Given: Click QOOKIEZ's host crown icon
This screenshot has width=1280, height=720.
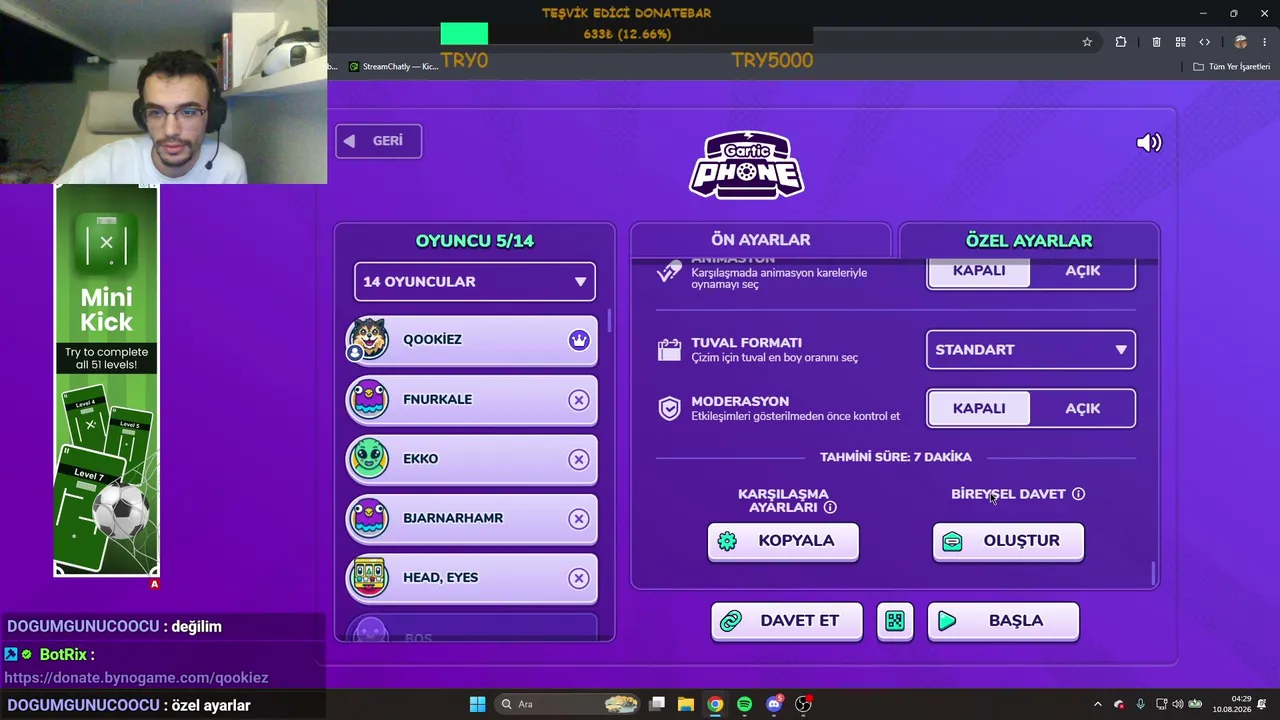Looking at the screenshot, I should [x=579, y=340].
